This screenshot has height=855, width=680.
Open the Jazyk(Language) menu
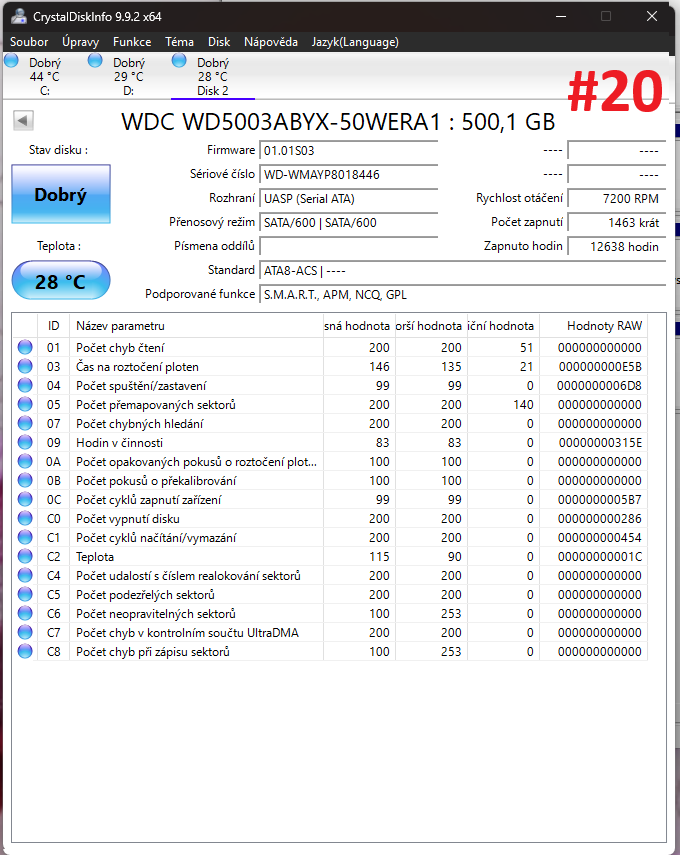pos(355,42)
